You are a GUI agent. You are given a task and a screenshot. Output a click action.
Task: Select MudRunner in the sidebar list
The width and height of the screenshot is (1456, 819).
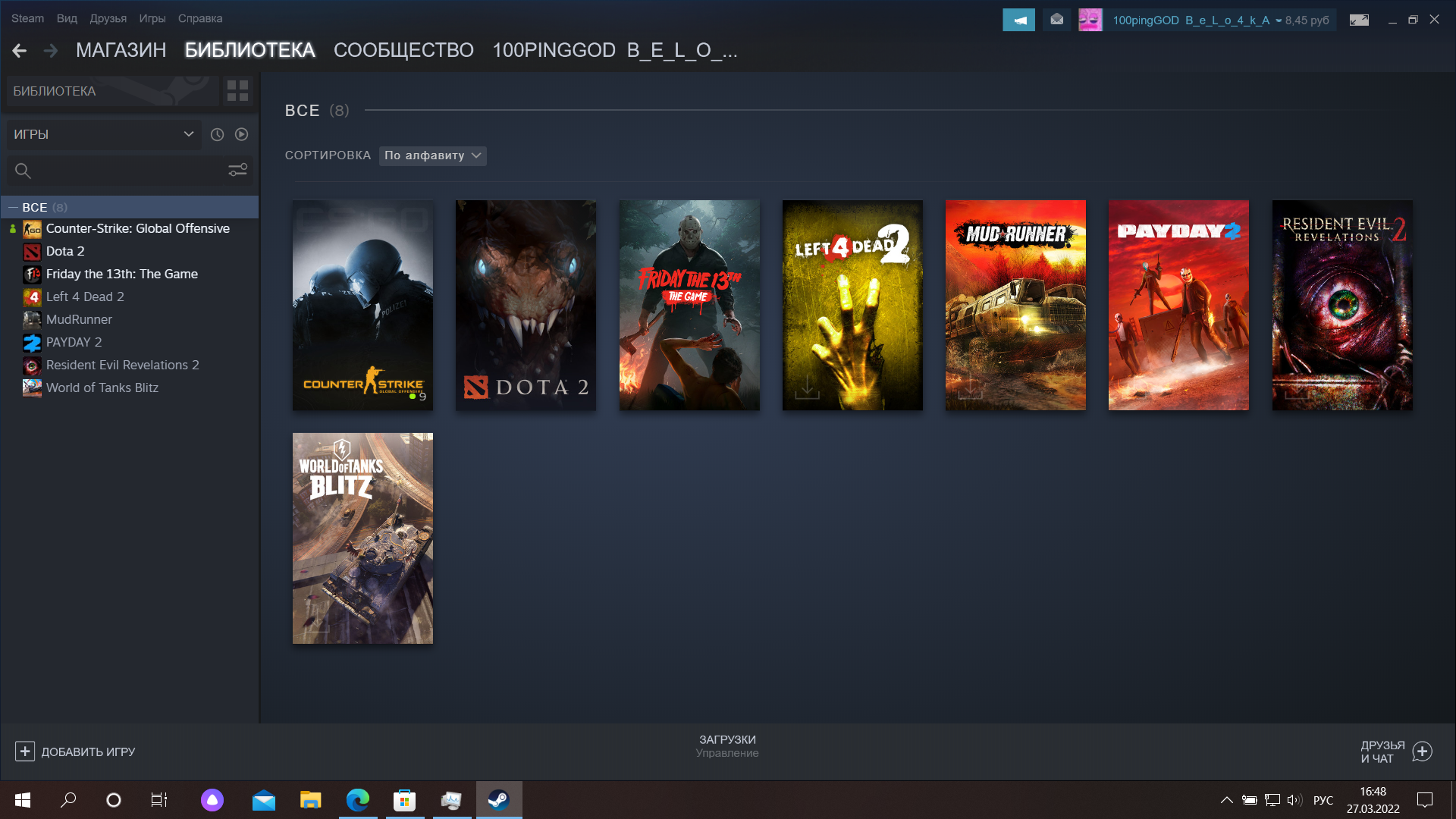pyautogui.click(x=79, y=319)
